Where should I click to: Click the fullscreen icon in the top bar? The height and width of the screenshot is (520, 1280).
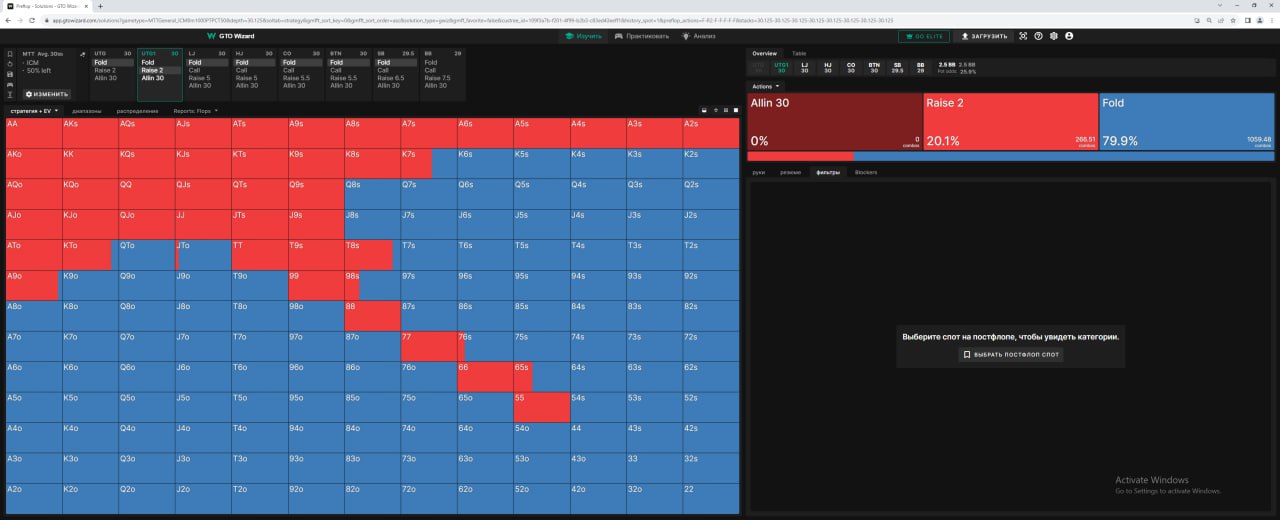click(x=1023, y=36)
